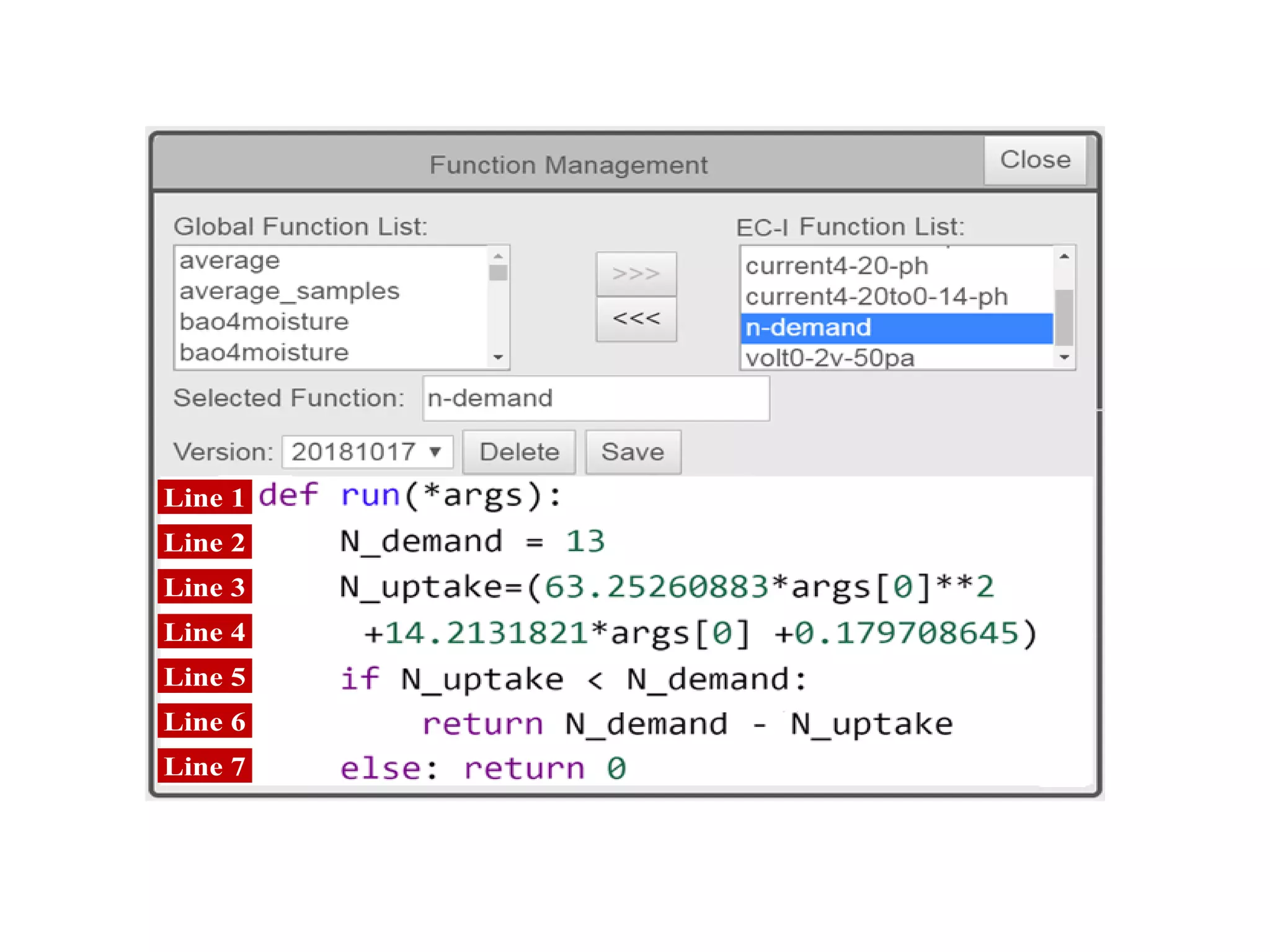Open the Version 20181017 dropdown

367,452
